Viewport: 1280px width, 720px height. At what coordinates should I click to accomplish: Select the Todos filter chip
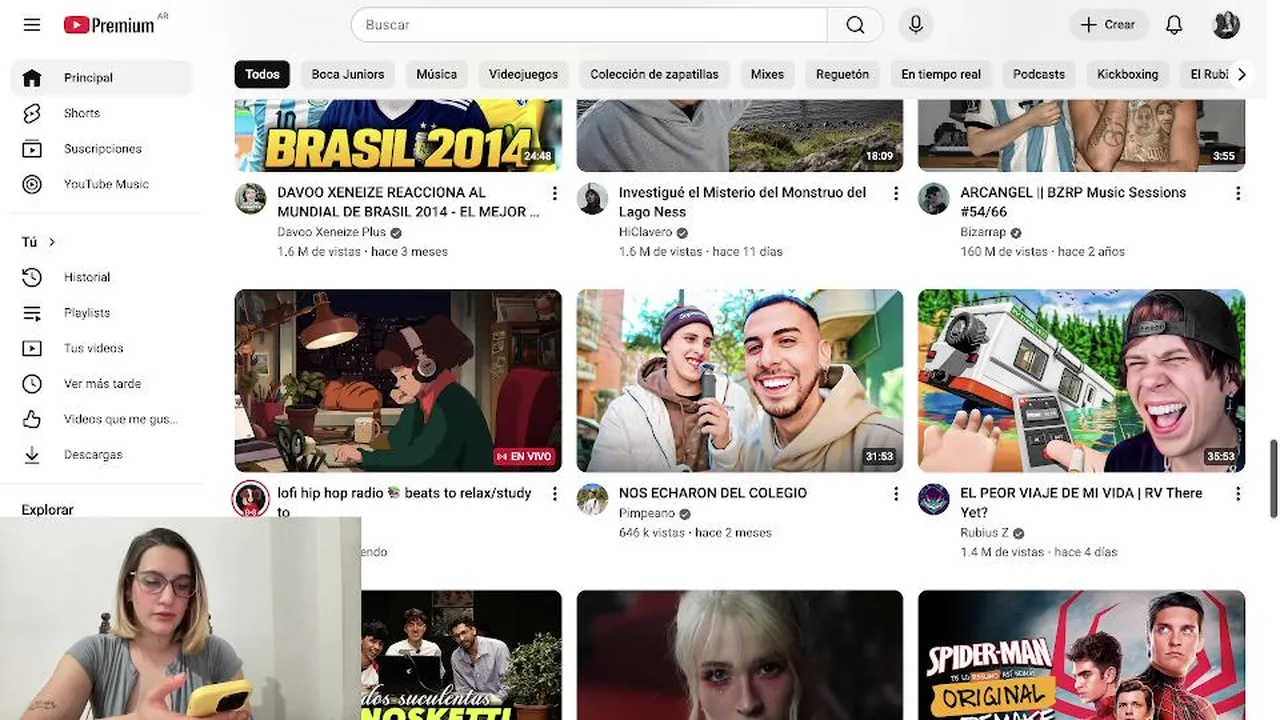pos(262,74)
